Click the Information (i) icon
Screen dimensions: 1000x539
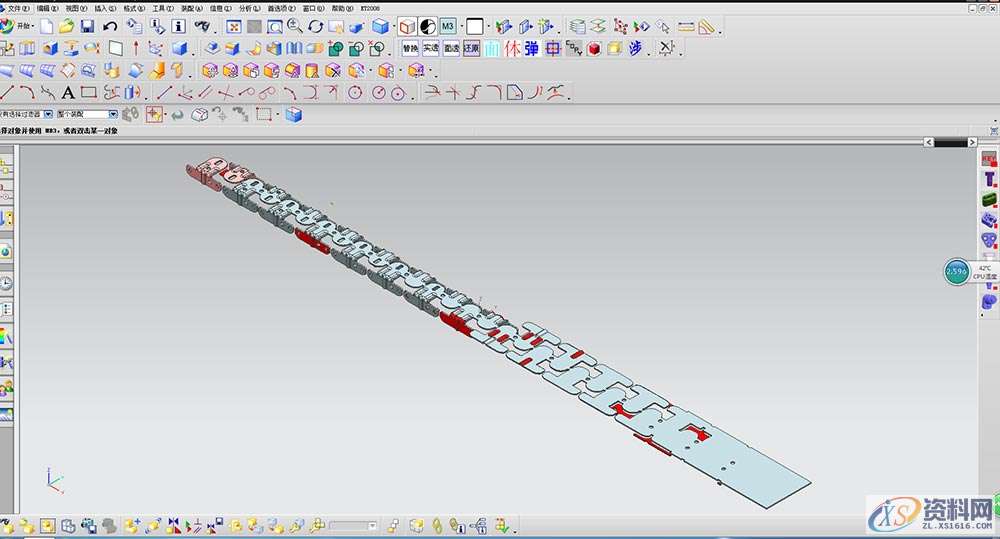tap(179, 26)
